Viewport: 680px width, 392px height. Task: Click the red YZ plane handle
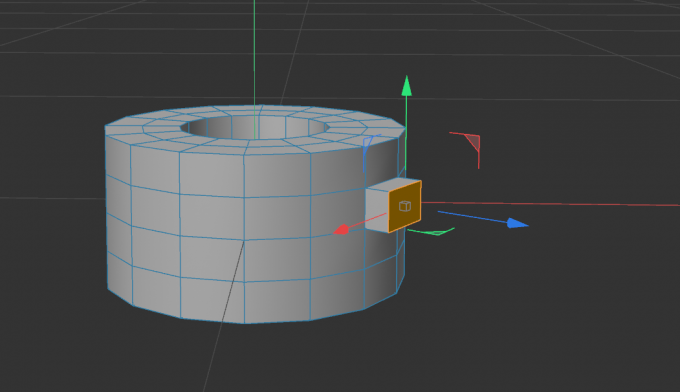[471, 142]
